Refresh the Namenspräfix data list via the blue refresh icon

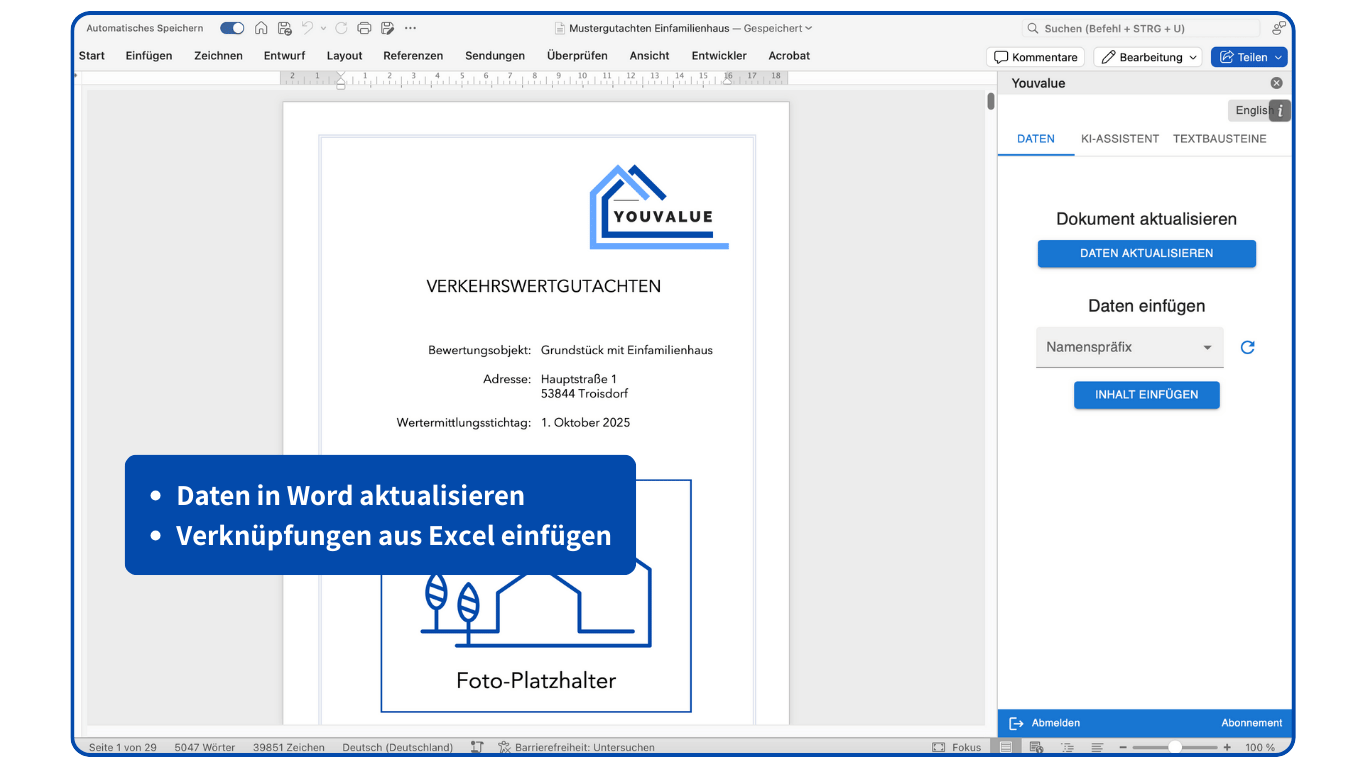pyautogui.click(x=1247, y=347)
